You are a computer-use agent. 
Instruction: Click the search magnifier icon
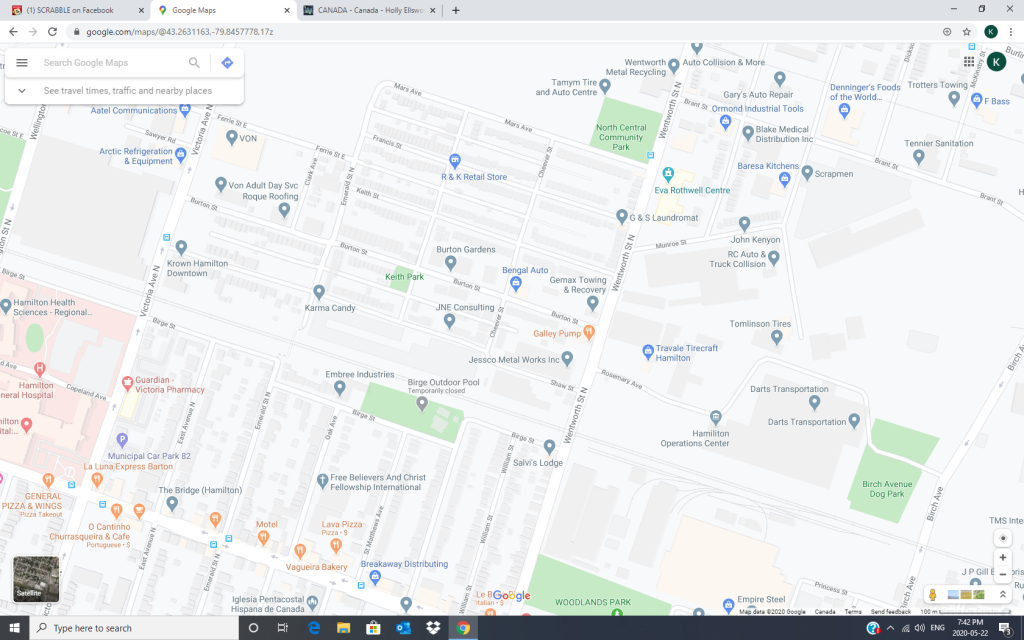click(x=194, y=63)
